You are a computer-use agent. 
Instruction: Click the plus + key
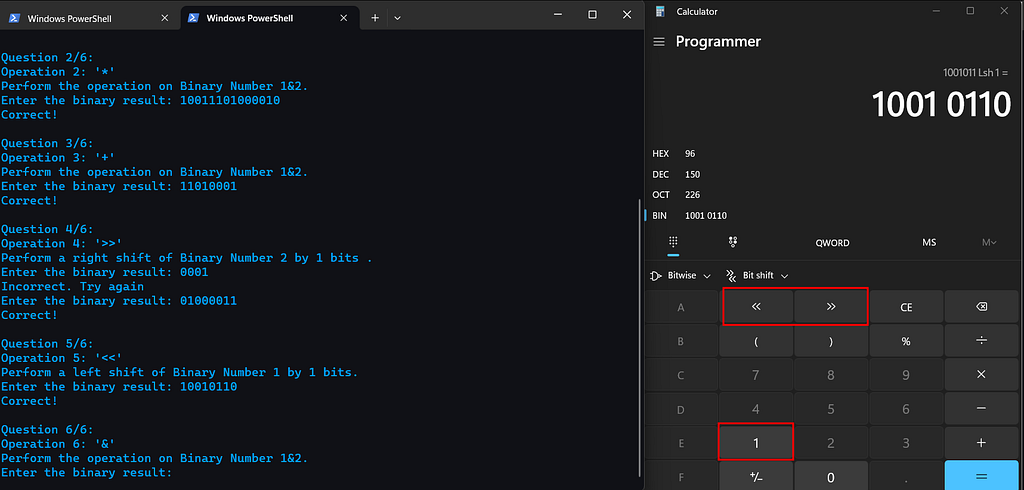[x=981, y=442]
